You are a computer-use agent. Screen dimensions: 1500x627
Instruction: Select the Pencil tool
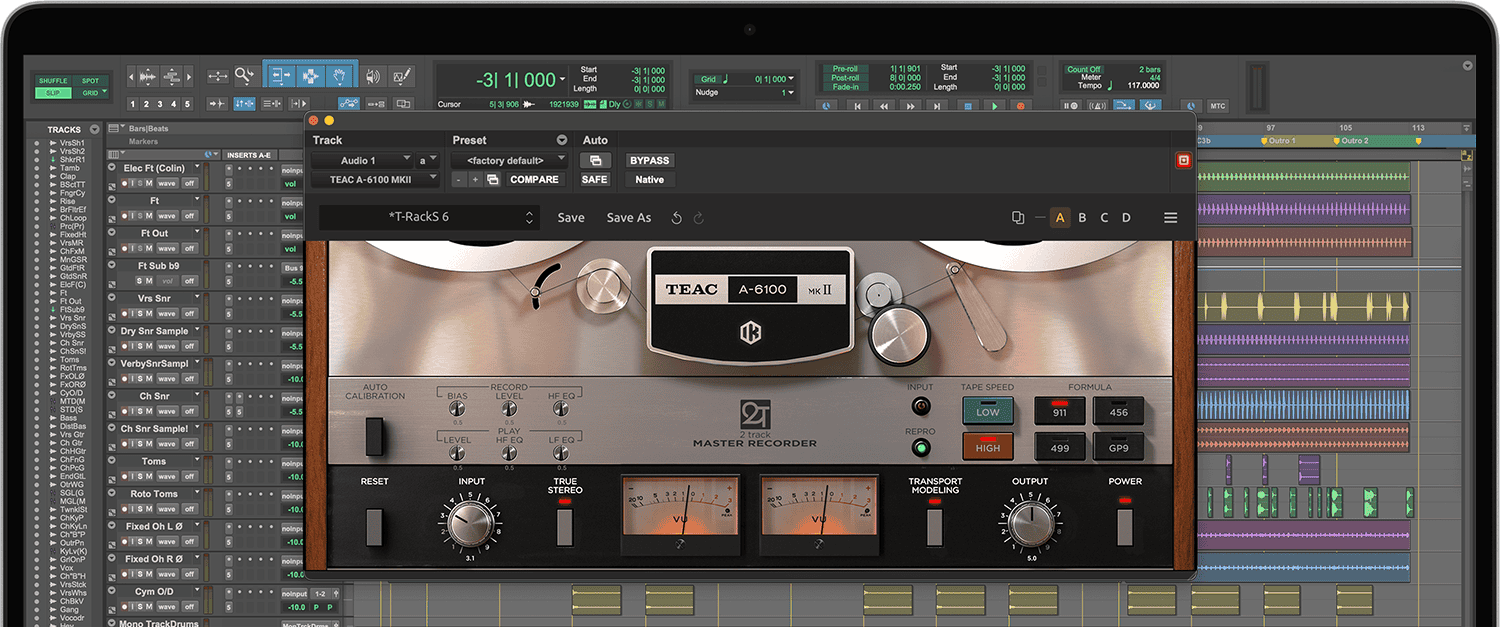[x=400, y=75]
